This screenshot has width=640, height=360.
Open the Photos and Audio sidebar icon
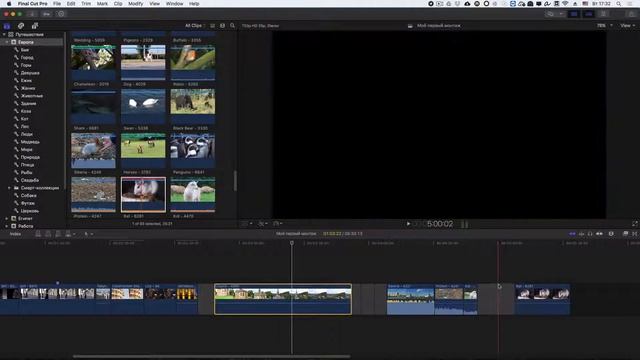pos(21,26)
